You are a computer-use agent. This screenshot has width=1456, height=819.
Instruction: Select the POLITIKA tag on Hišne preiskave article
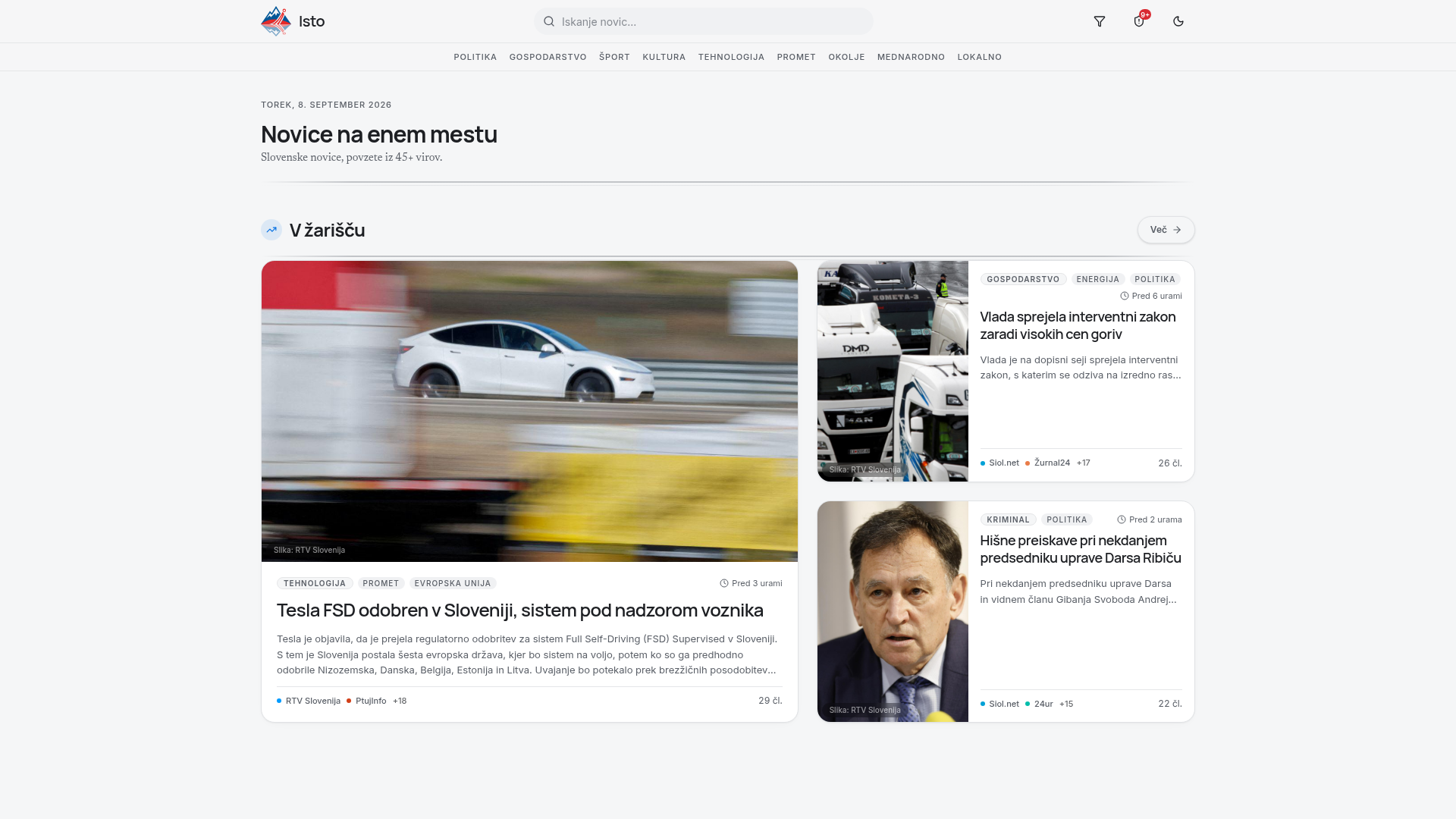(x=1067, y=519)
